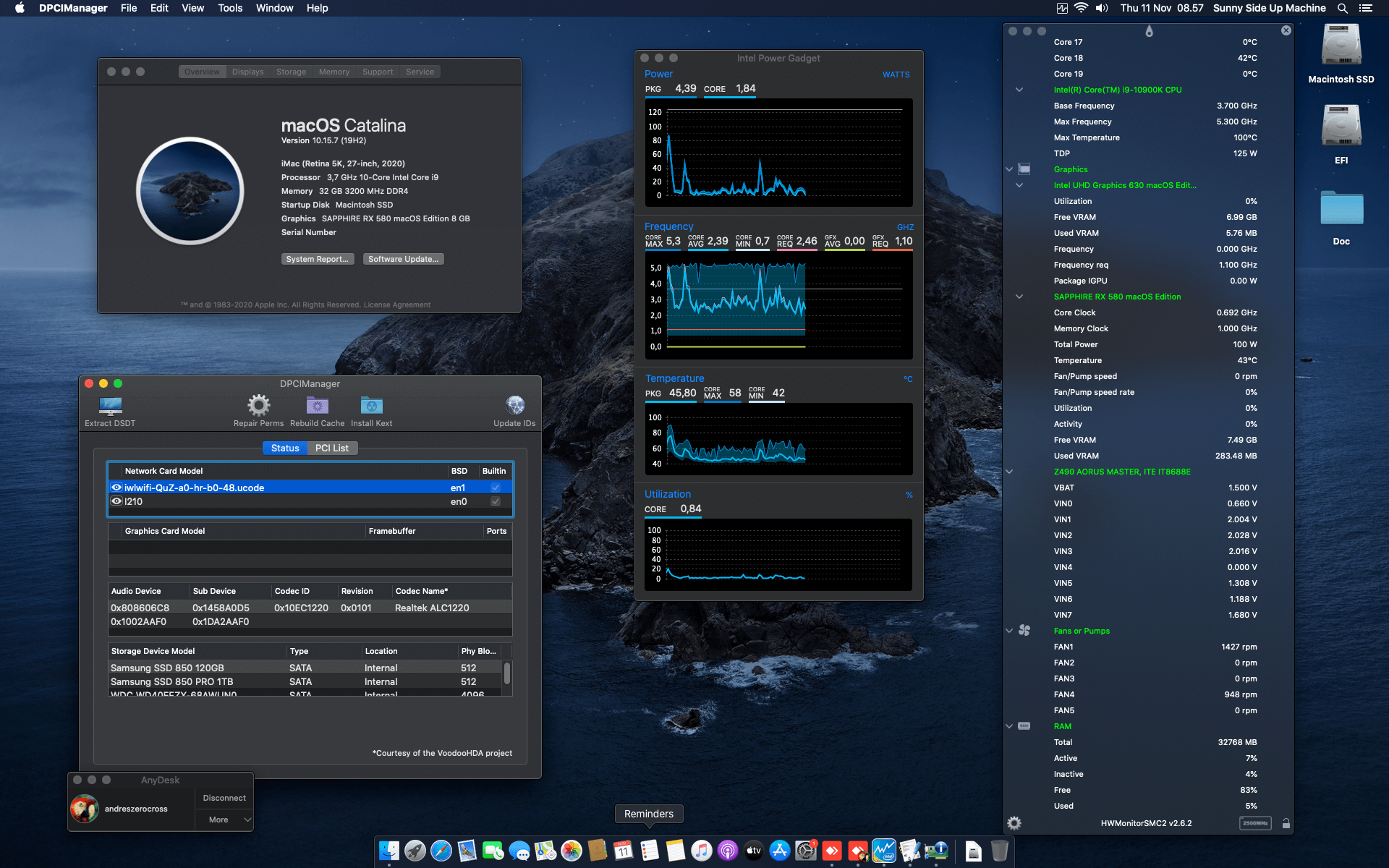The image size is (1389, 868).
Task: Switch to Displays tab in About This Mac
Action: pyautogui.click(x=247, y=72)
